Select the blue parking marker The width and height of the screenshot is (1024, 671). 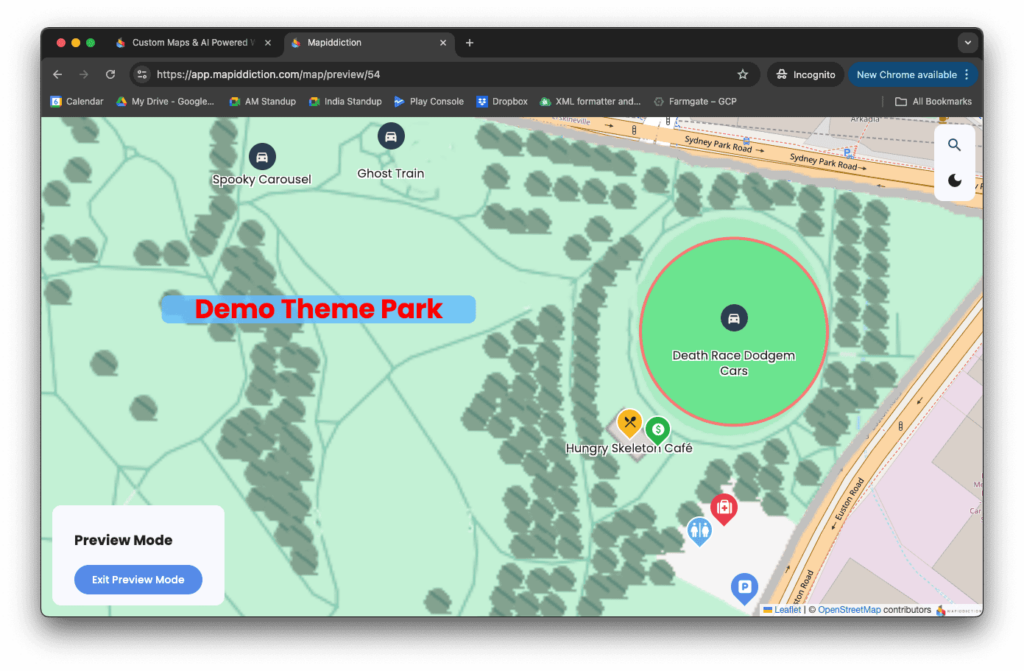pyautogui.click(x=744, y=587)
